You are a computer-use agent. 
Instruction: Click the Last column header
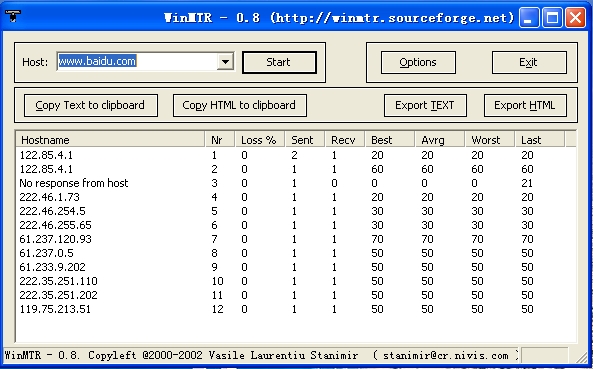540,140
